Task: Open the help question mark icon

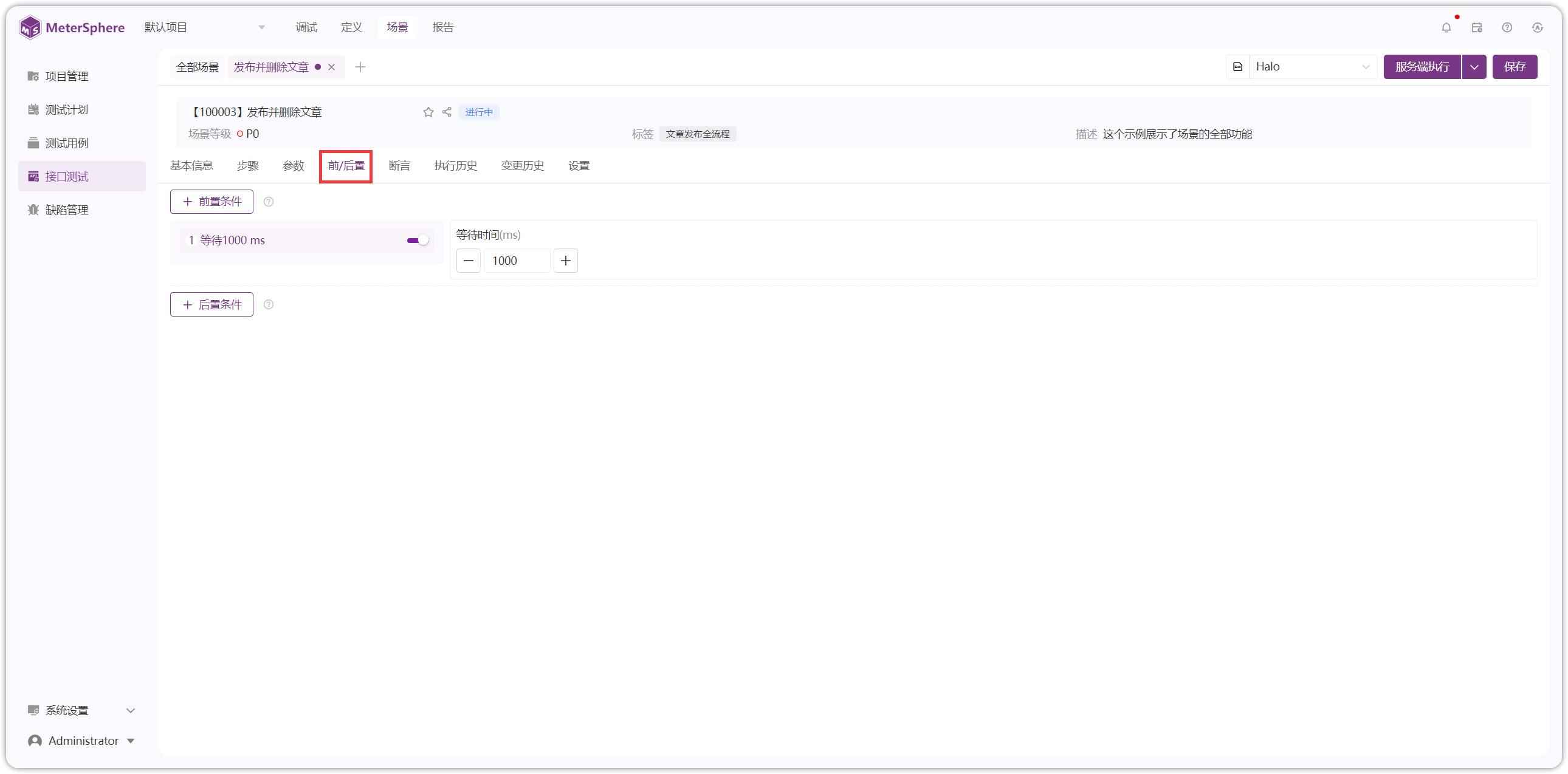Action: click(1507, 27)
